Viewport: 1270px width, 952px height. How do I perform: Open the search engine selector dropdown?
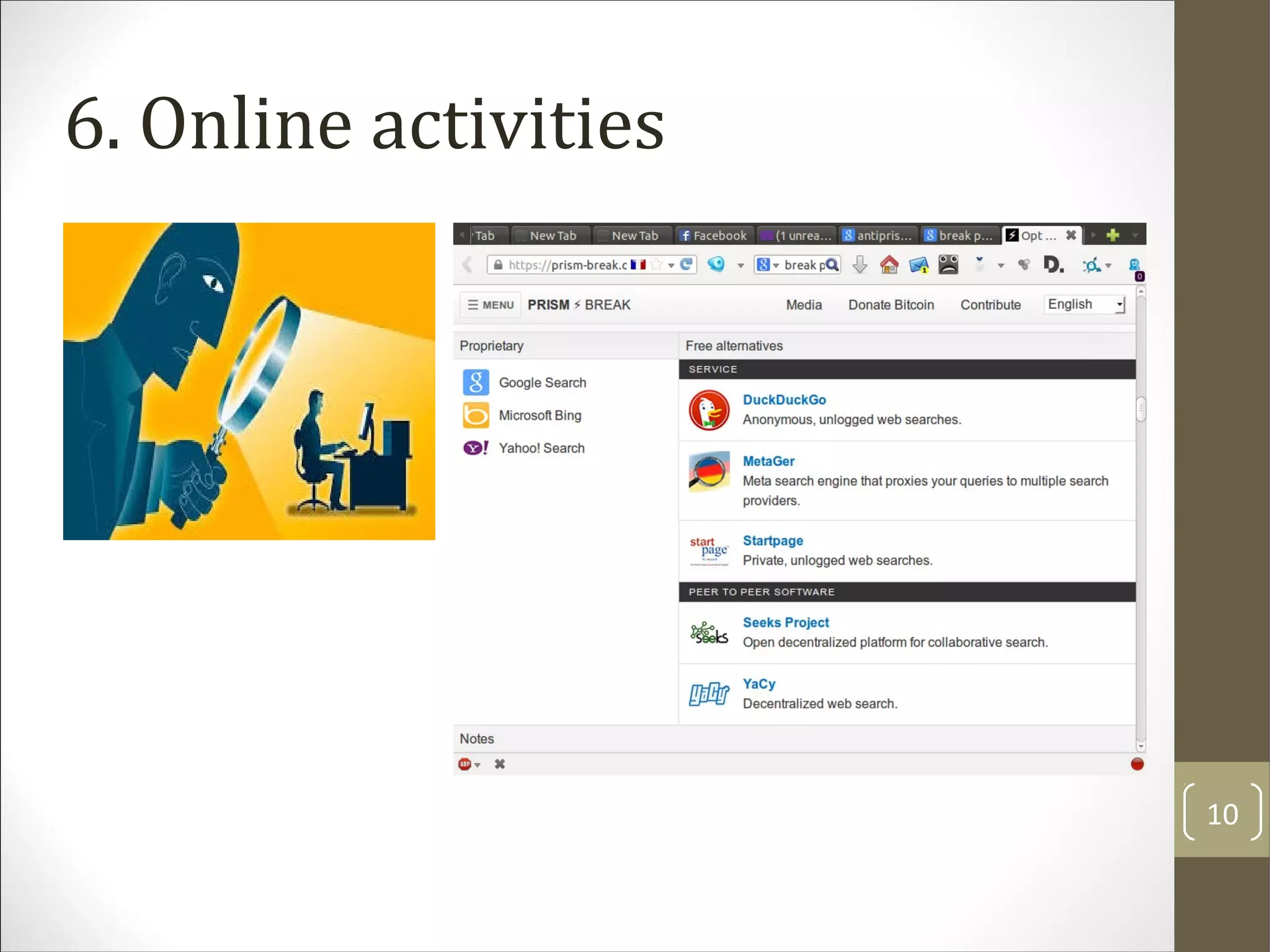click(776, 265)
